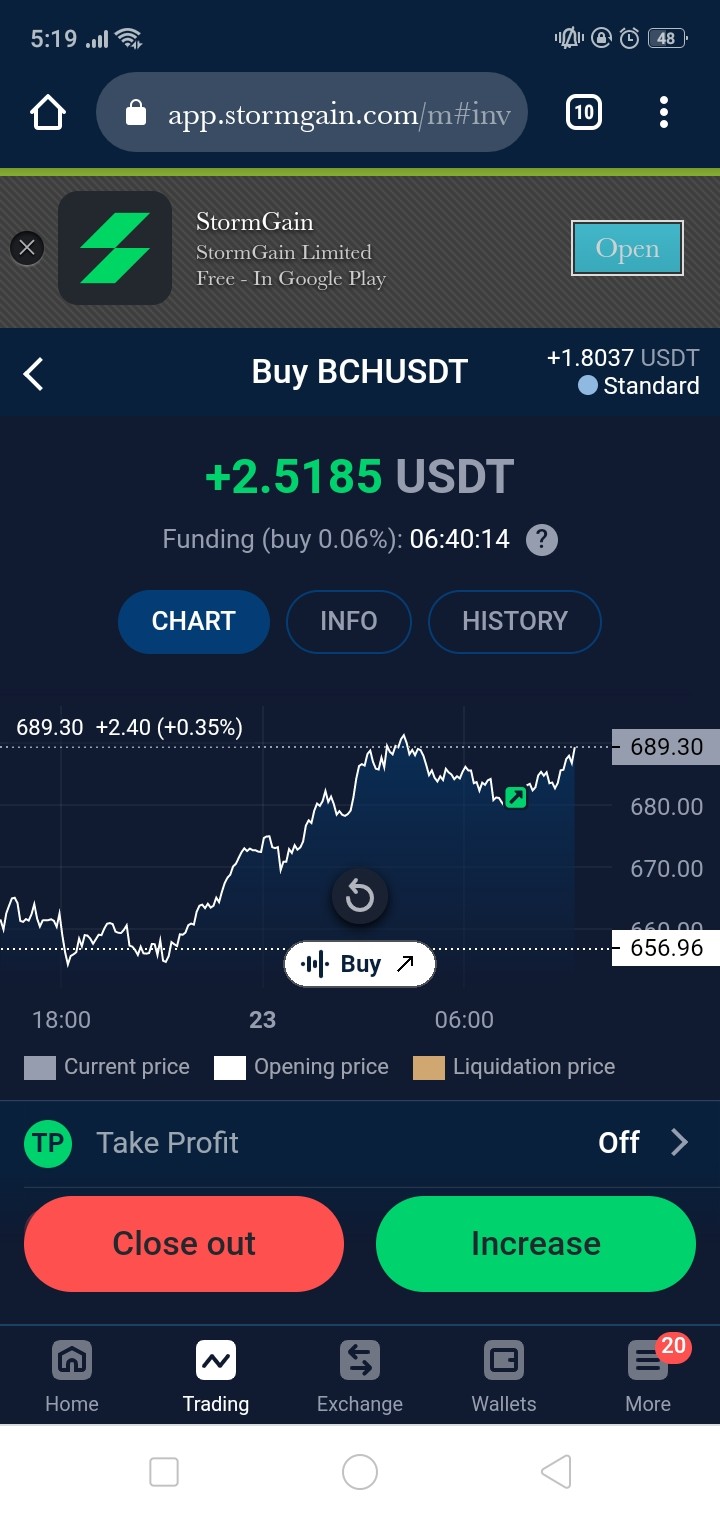Tap the browser home icon
Screen dimensions: 720x1520
[x=48, y=113]
